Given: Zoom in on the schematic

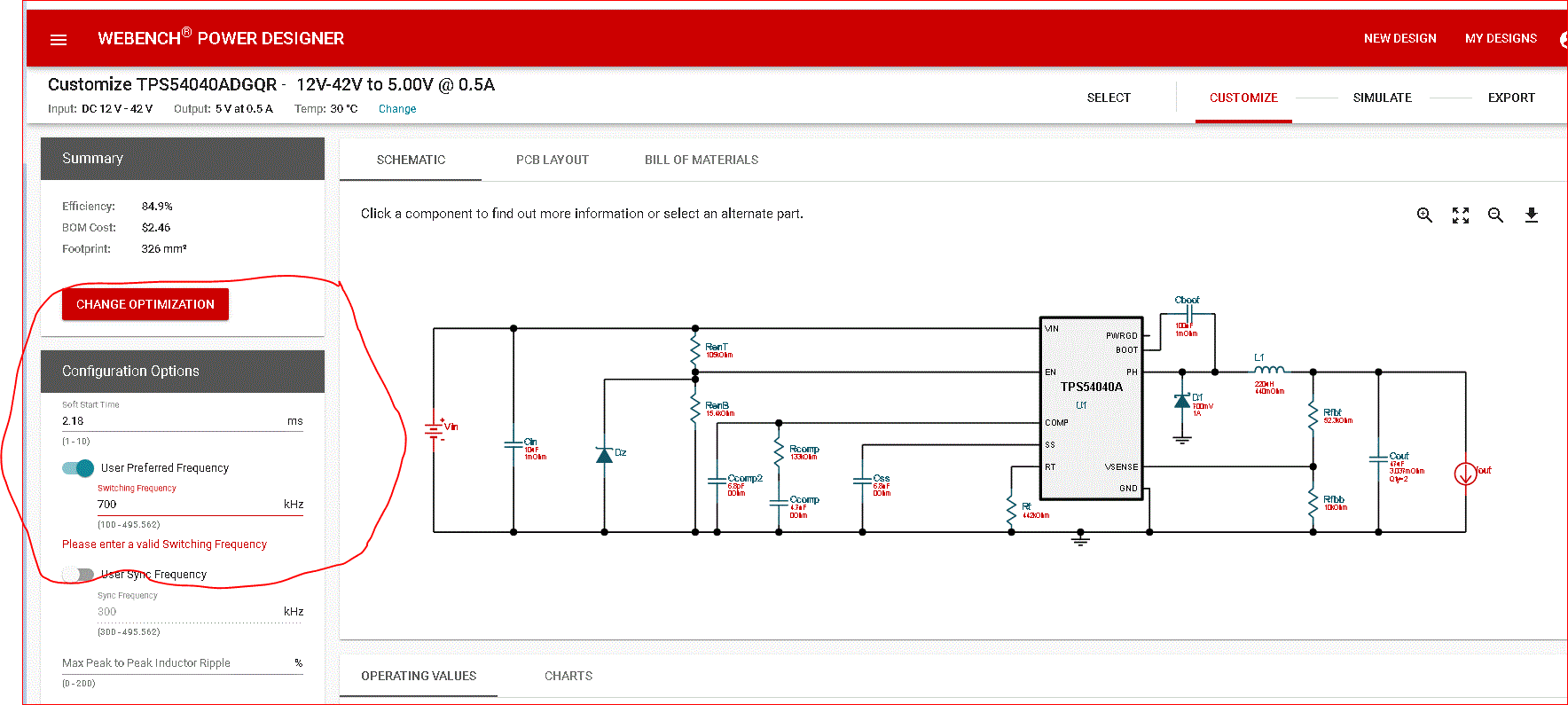Looking at the screenshot, I should click(1424, 215).
